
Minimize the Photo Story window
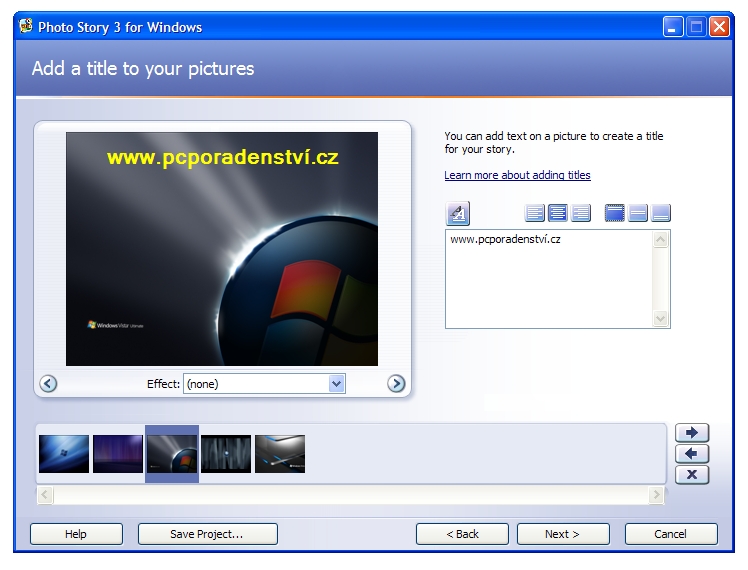coord(673,27)
